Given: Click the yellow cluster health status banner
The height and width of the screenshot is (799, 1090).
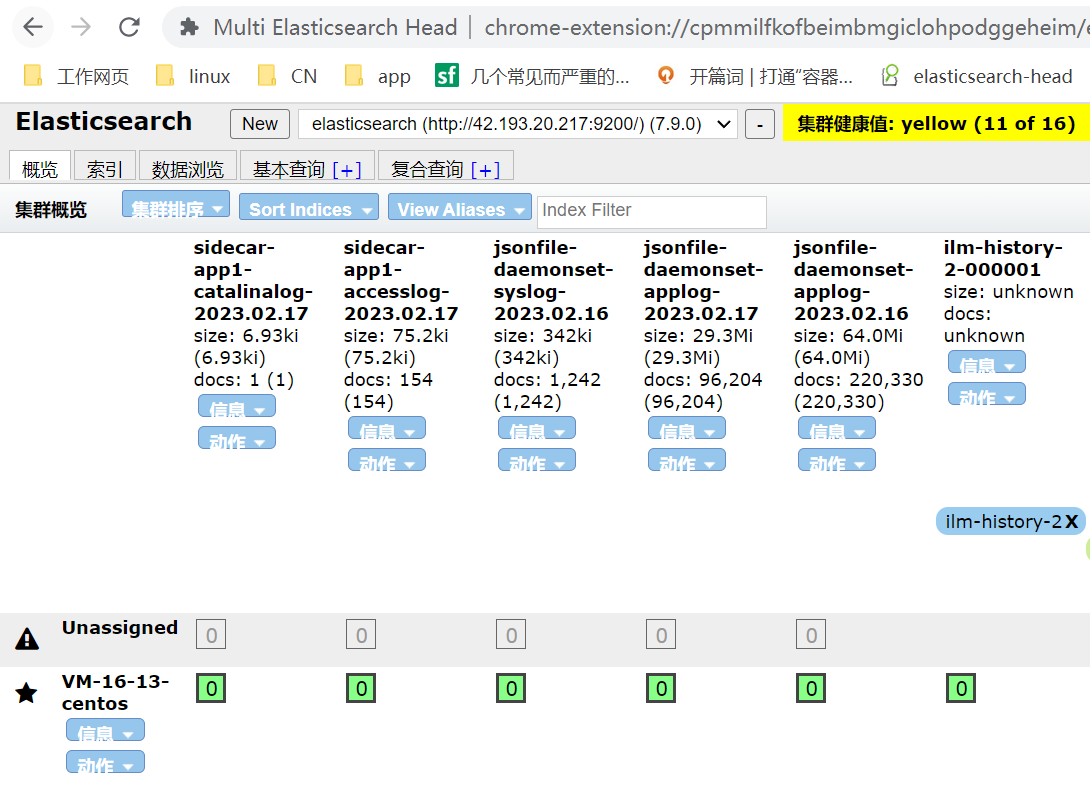Looking at the screenshot, I should 936,123.
